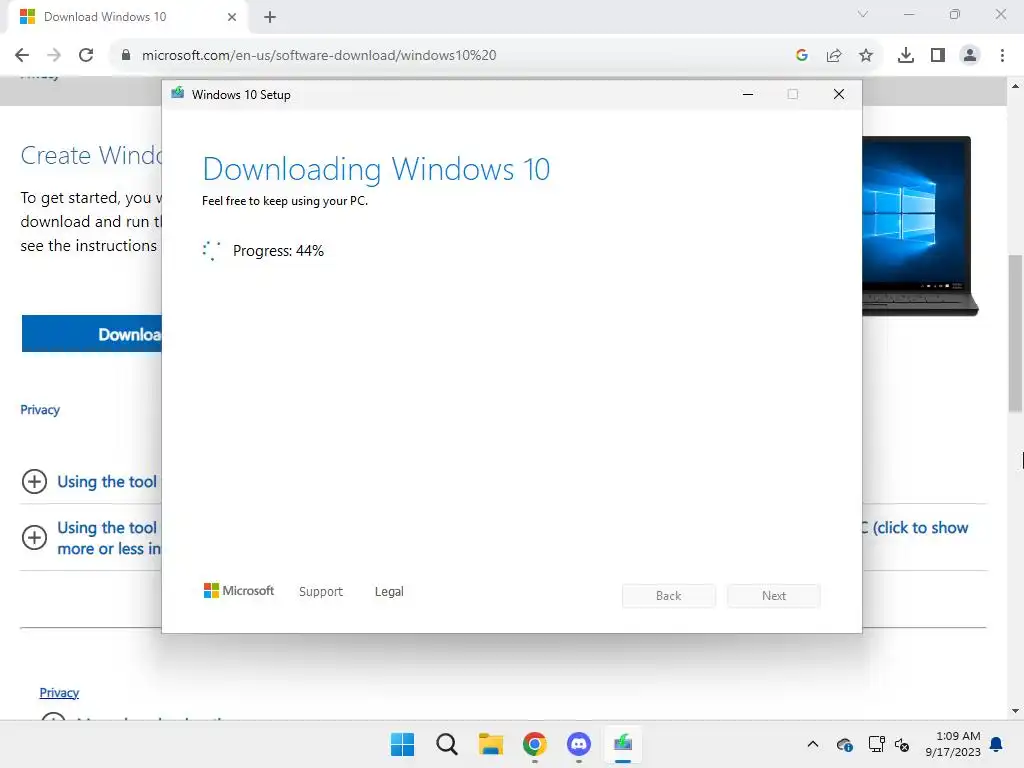This screenshot has height=768, width=1024.
Task: Open taskbar Search
Action: point(447,744)
